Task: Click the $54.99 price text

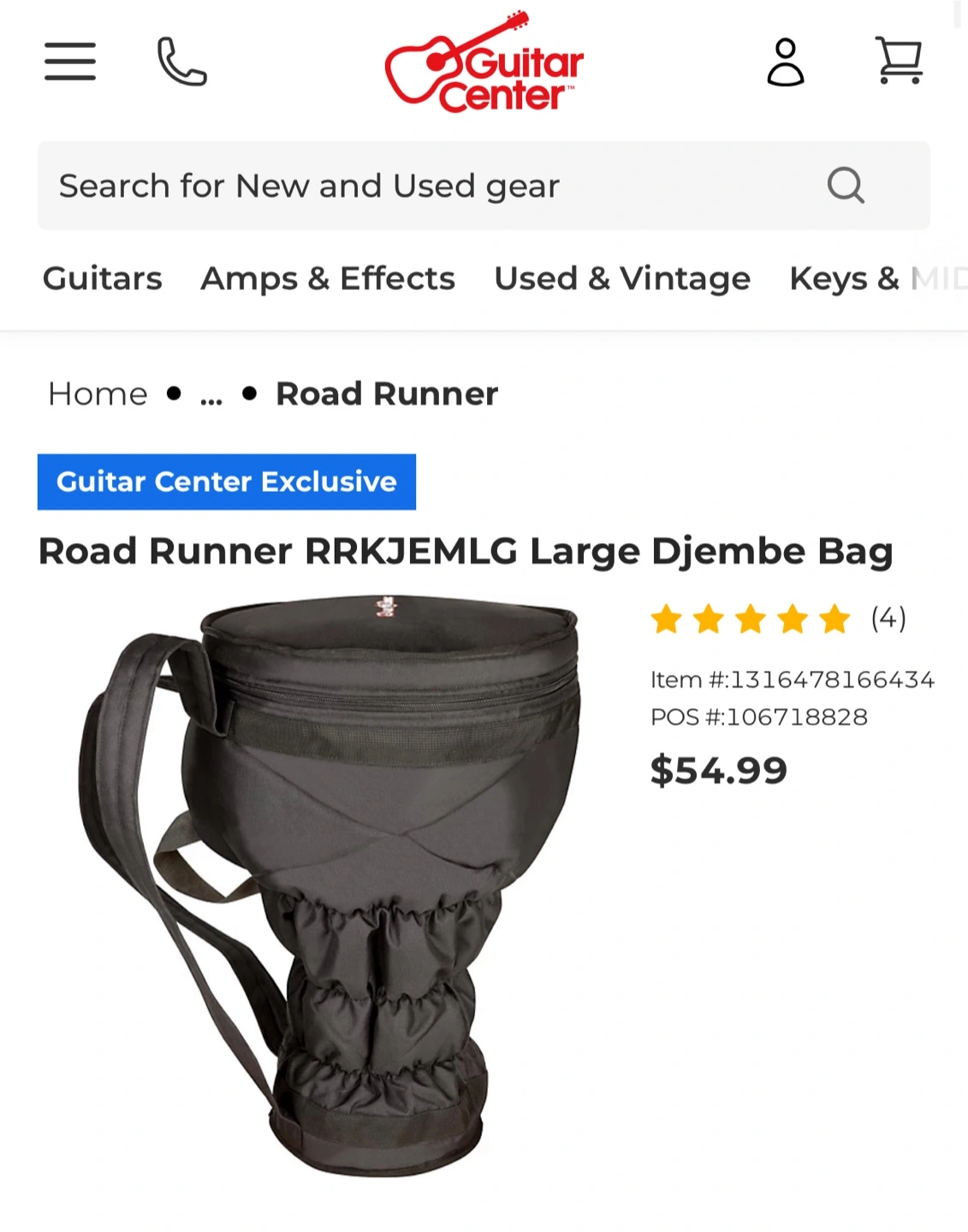Action: pyautogui.click(x=719, y=770)
